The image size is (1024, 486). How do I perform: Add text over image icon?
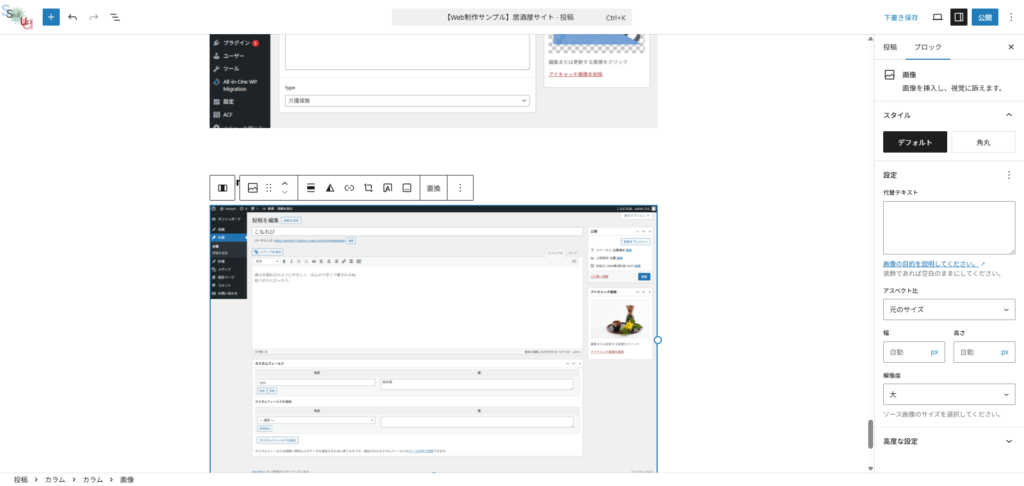coord(388,188)
